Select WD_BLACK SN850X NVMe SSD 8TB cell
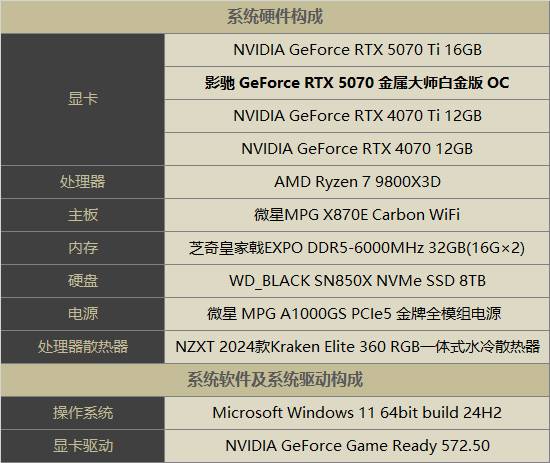550x463 pixels. tap(357, 281)
